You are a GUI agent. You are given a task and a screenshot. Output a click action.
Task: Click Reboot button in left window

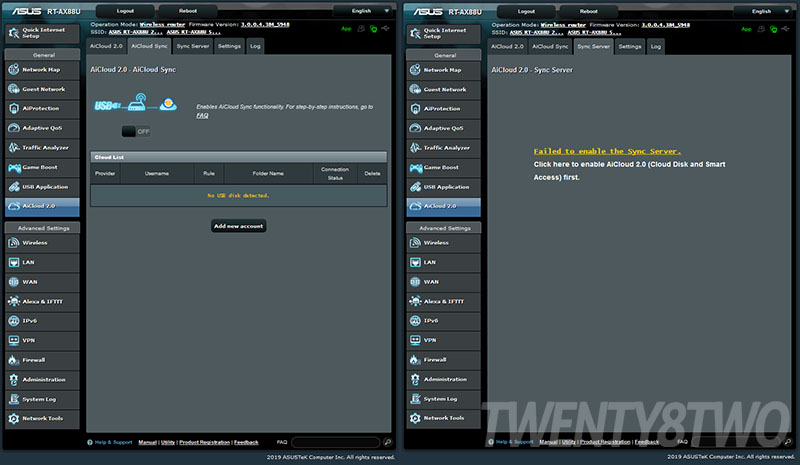tap(188, 11)
